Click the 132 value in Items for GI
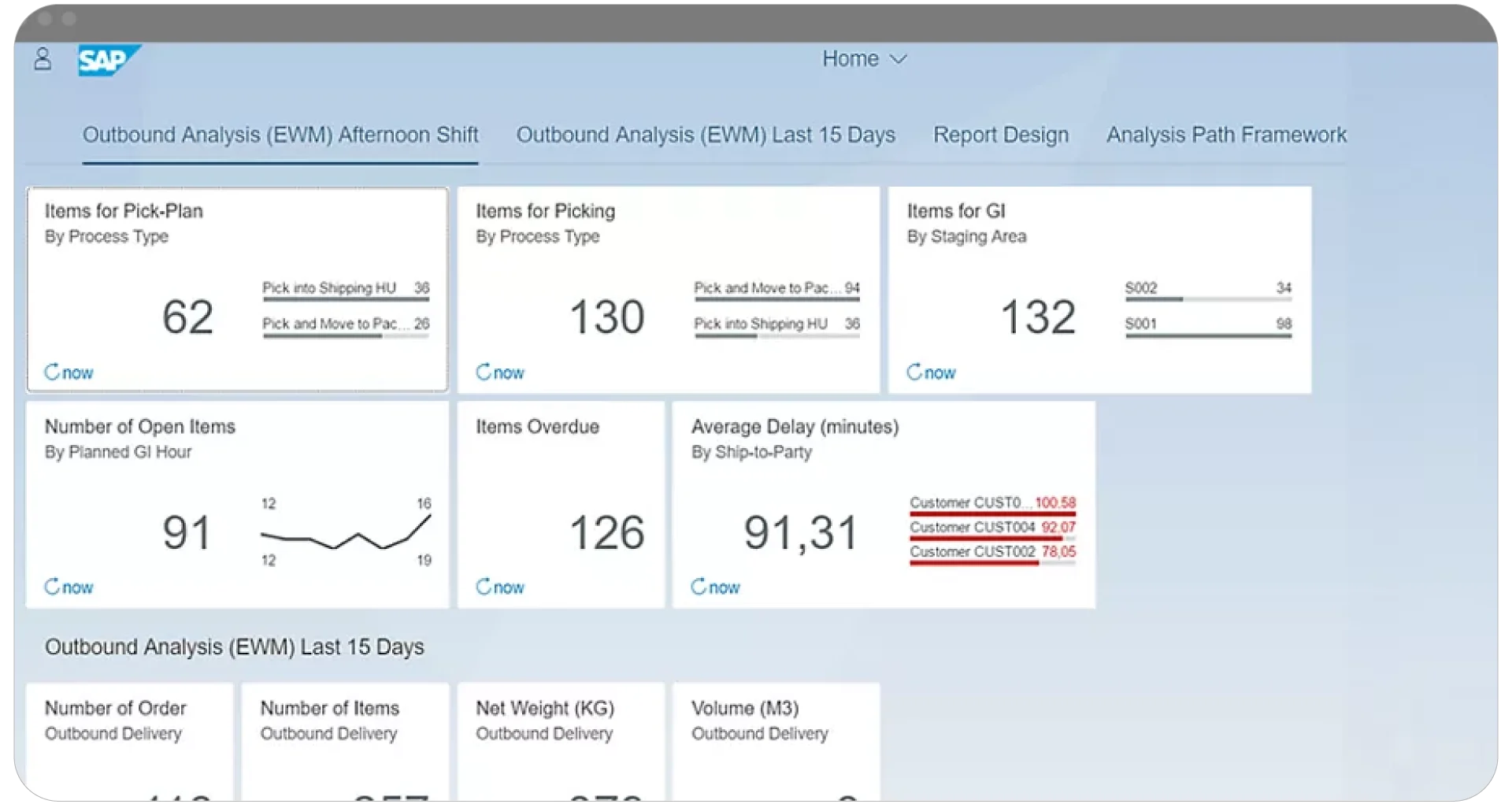 [x=1038, y=317]
